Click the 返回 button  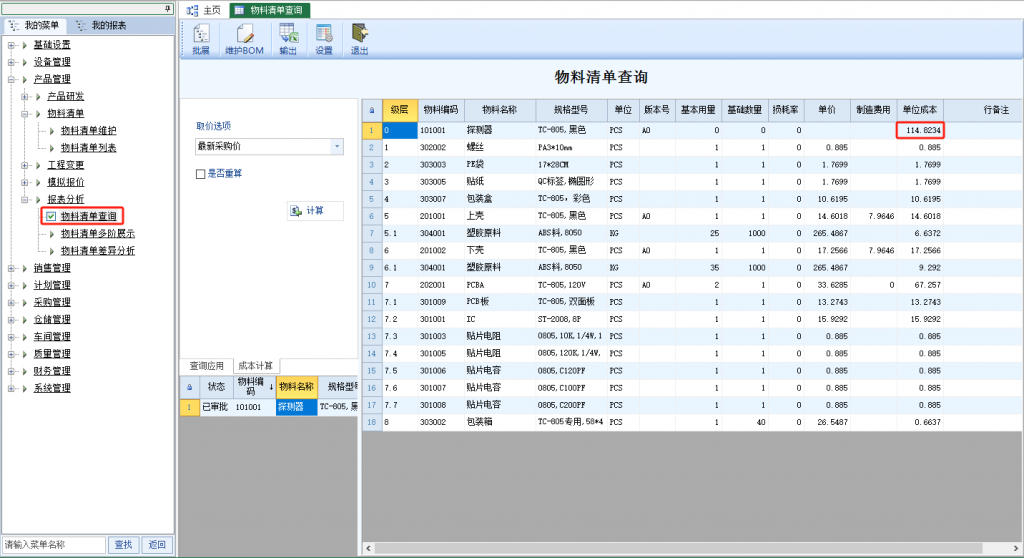[156, 545]
